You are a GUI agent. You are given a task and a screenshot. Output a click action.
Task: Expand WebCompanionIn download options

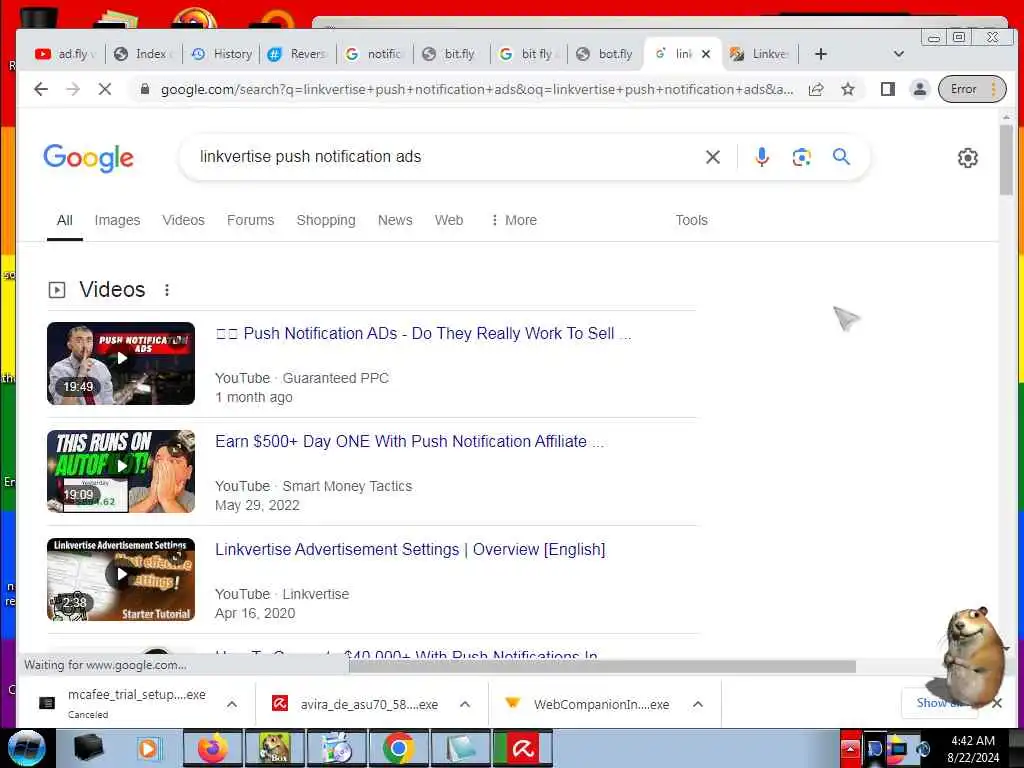(697, 704)
